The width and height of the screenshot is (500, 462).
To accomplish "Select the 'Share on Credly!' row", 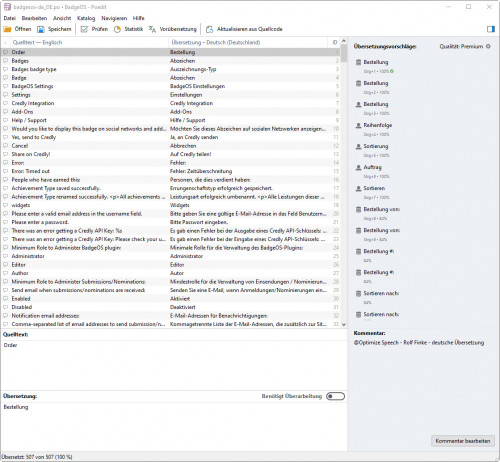I will [x=171, y=154].
